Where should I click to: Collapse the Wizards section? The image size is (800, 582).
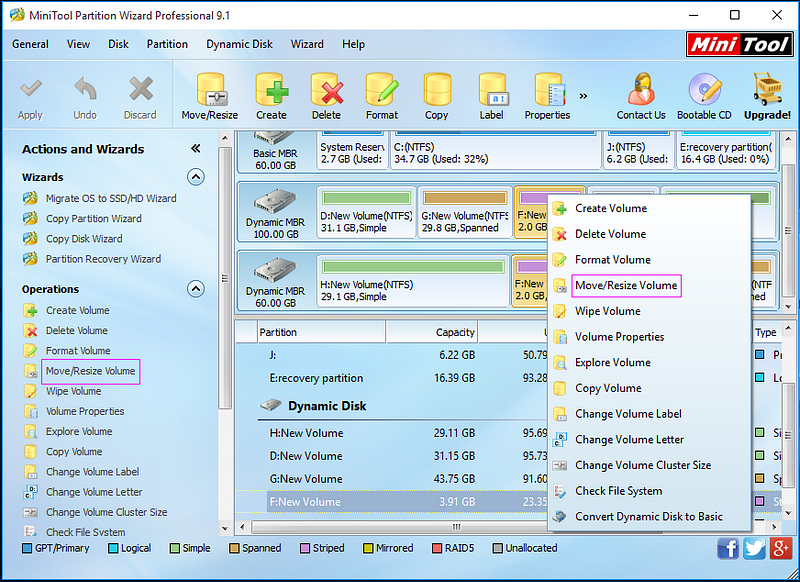point(196,177)
